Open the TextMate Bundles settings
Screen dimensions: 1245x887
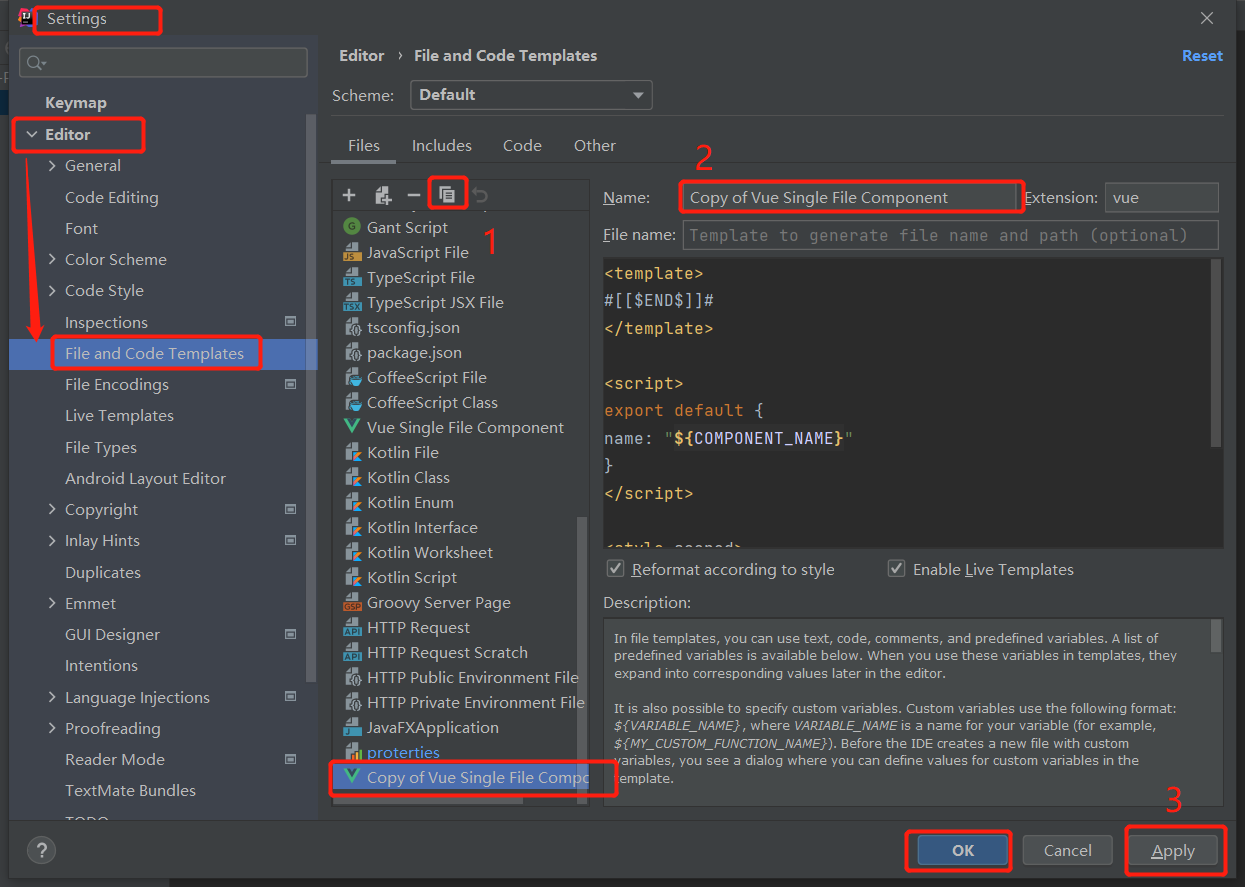coord(131,790)
